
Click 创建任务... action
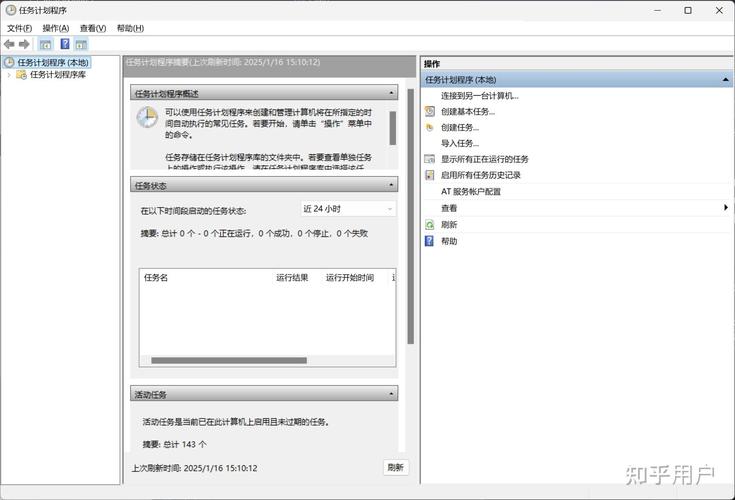(460, 127)
